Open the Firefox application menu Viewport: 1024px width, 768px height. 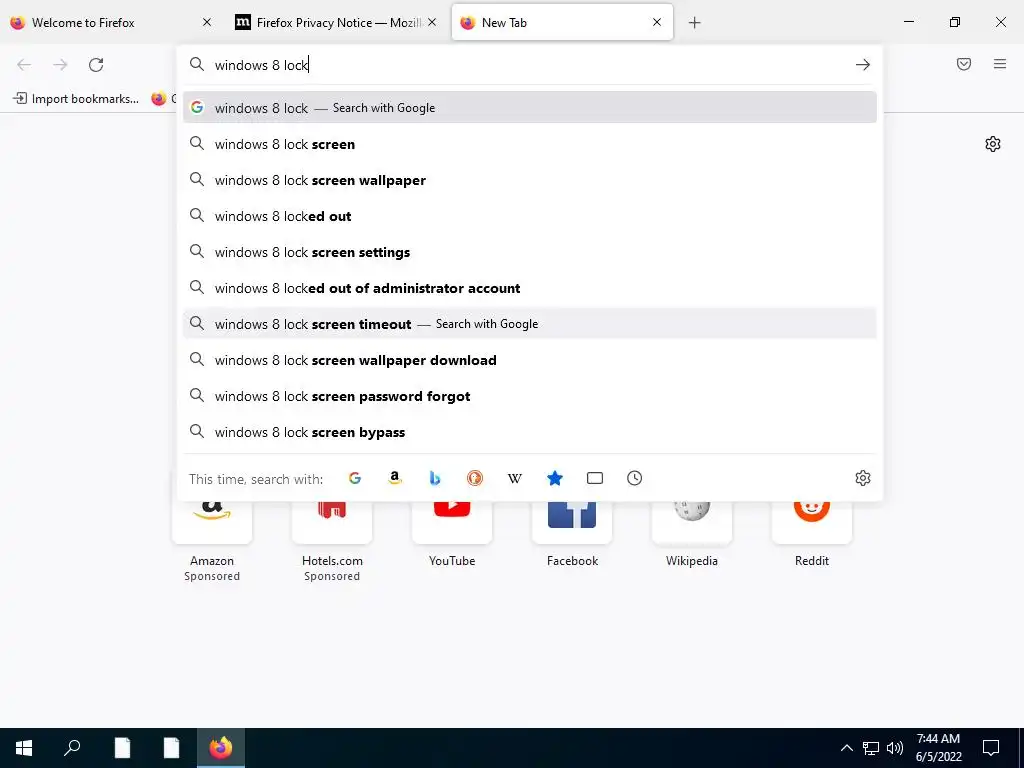click(x=1000, y=64)
